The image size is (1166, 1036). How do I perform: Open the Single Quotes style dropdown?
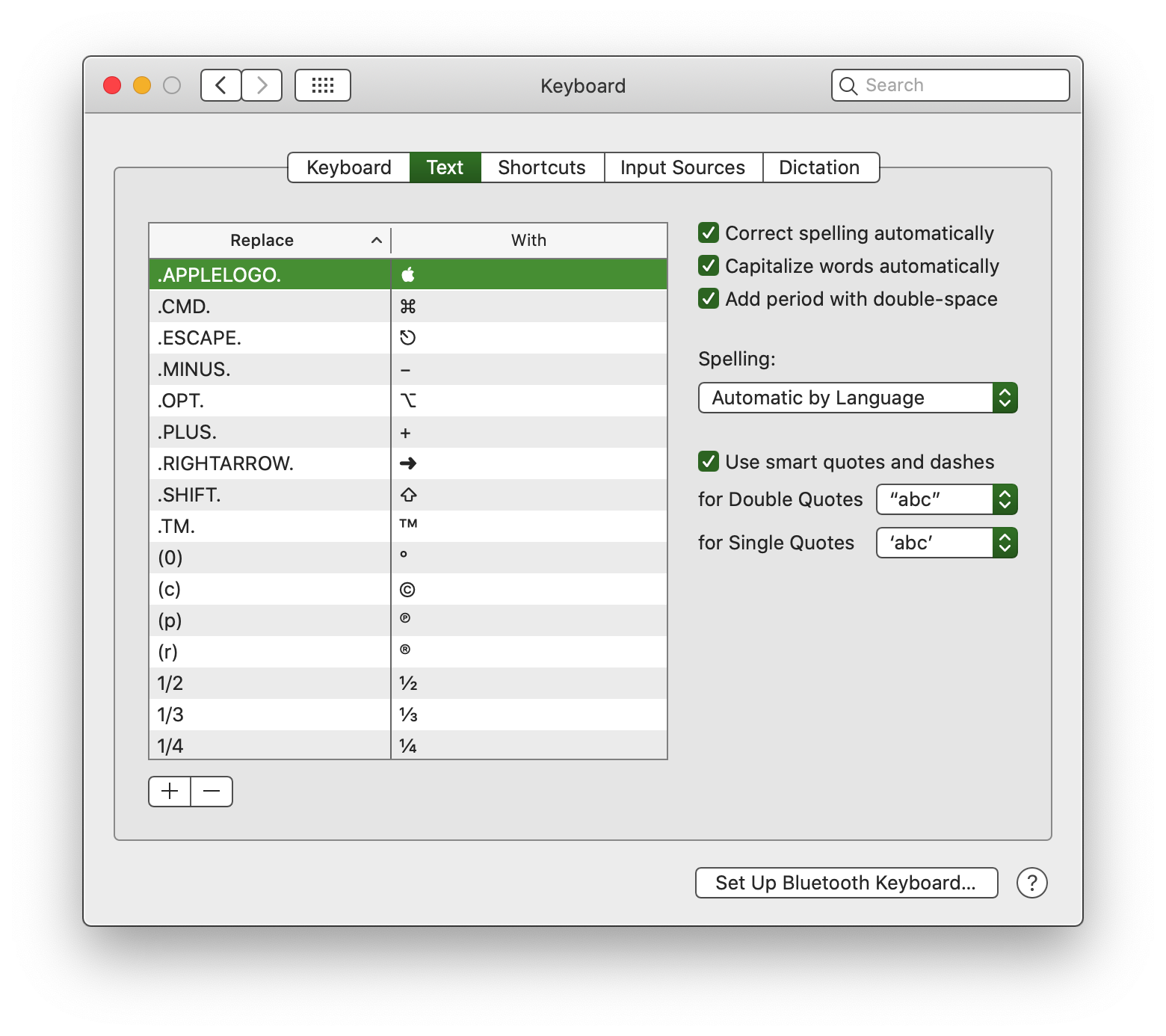[x=947, y=543]
